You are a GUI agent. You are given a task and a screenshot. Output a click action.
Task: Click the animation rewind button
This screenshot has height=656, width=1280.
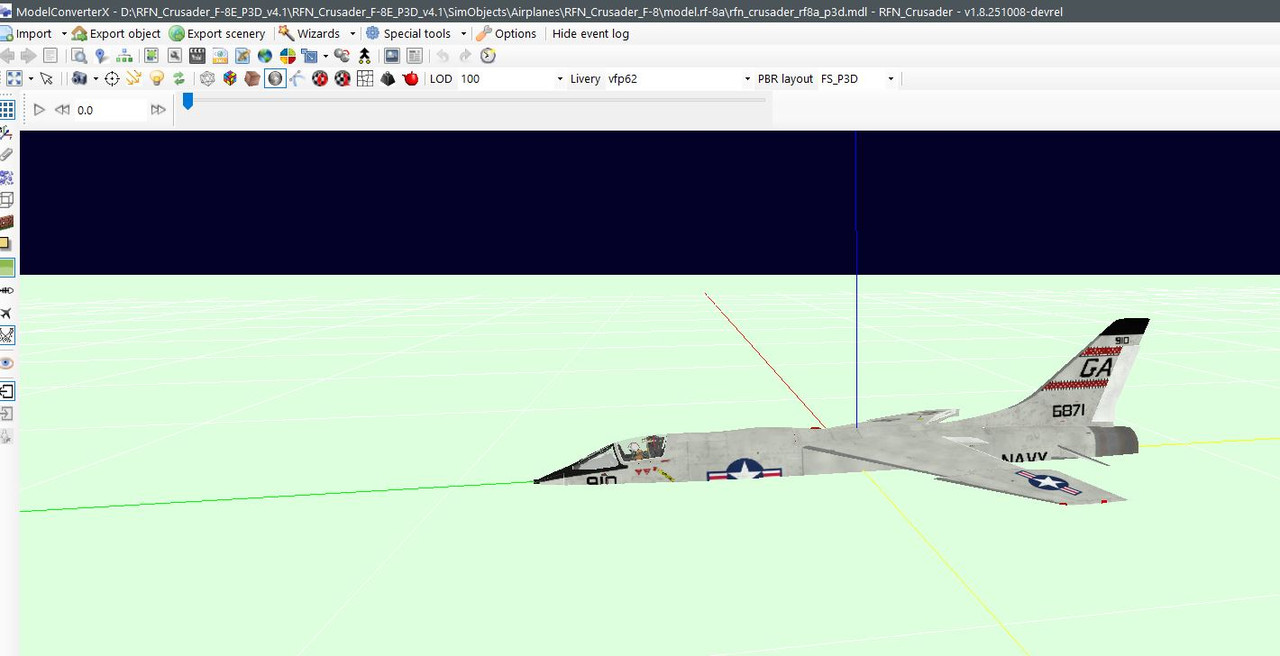click(x=62, y=110)
